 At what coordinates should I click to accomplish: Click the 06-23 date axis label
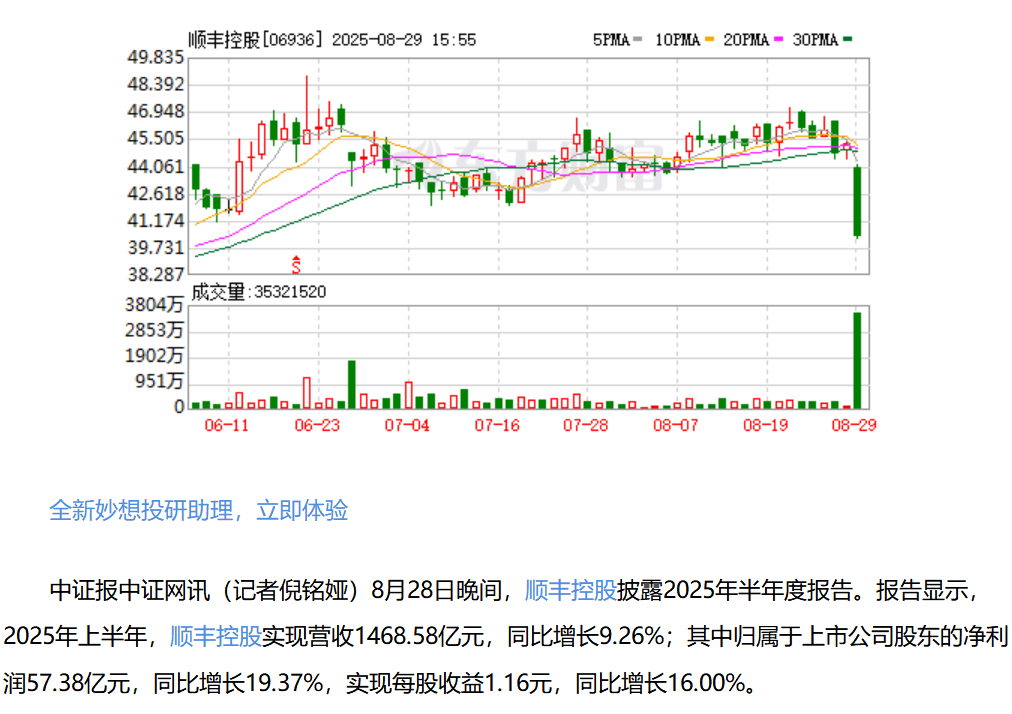point(317,425)
